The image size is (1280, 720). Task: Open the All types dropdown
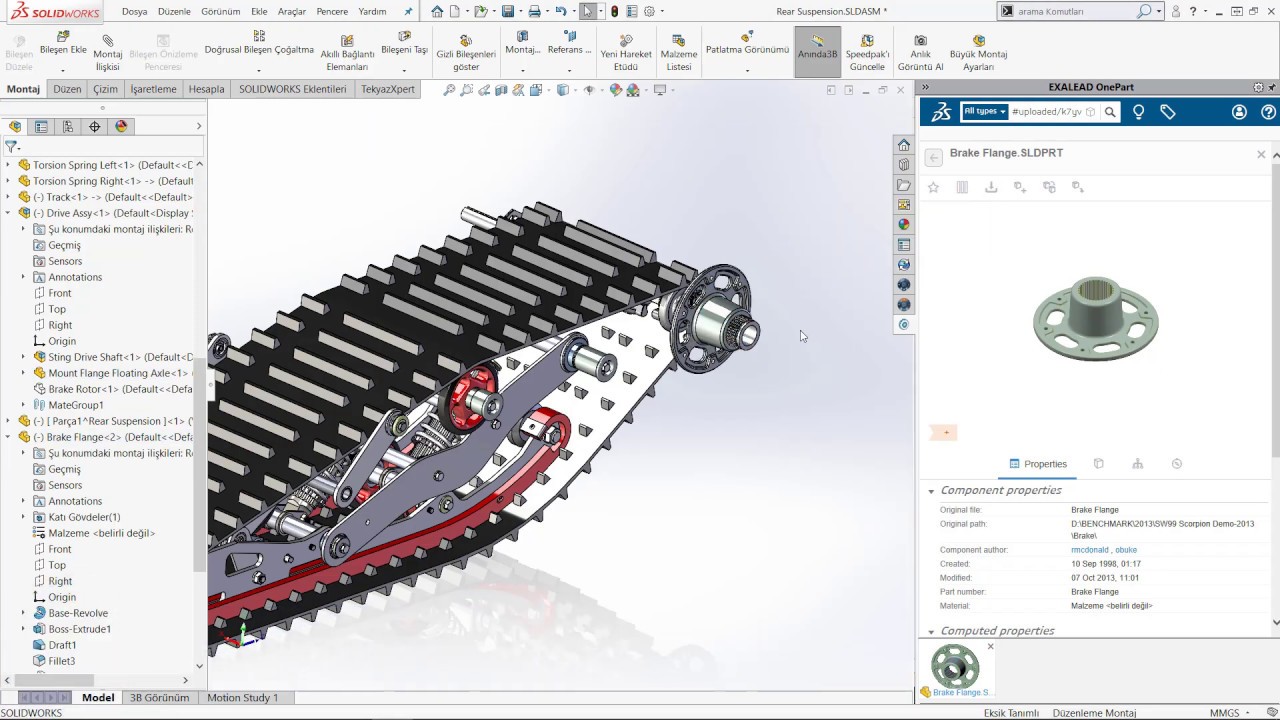point(984,112)
